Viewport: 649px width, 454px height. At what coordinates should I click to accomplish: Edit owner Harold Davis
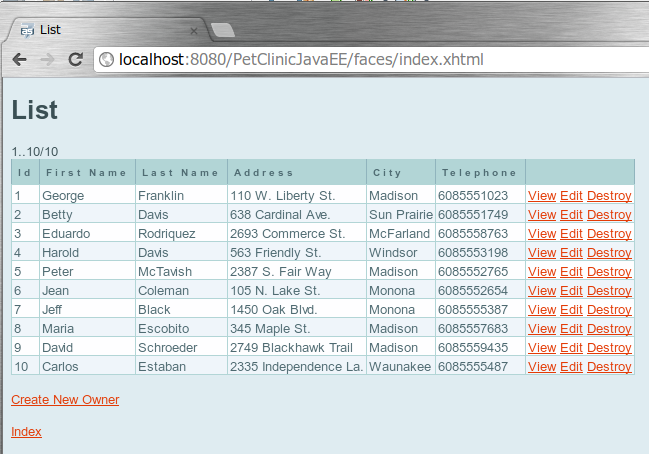click(571, 253)
